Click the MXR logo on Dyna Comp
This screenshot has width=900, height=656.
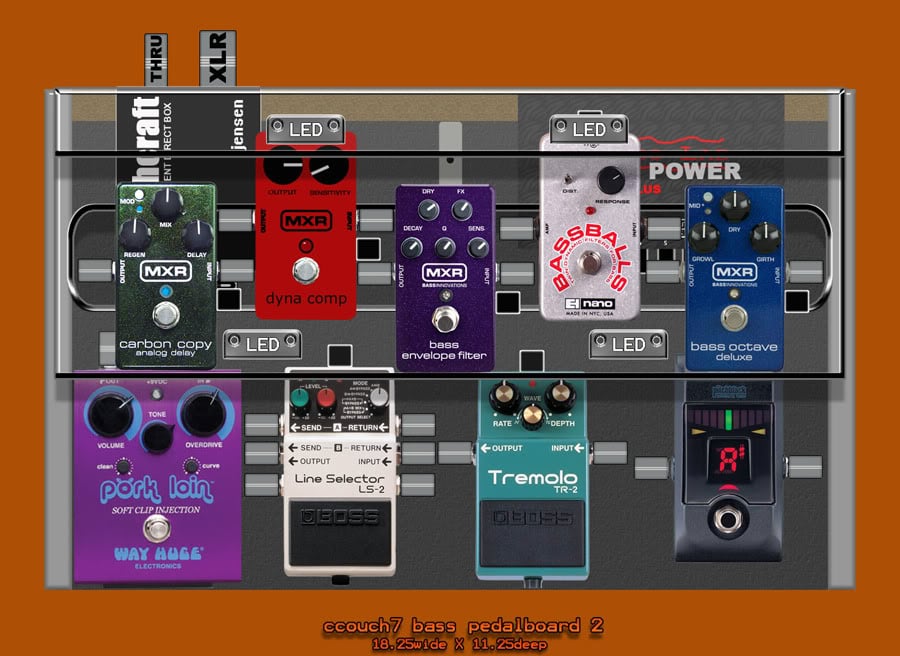click(306, 221)
